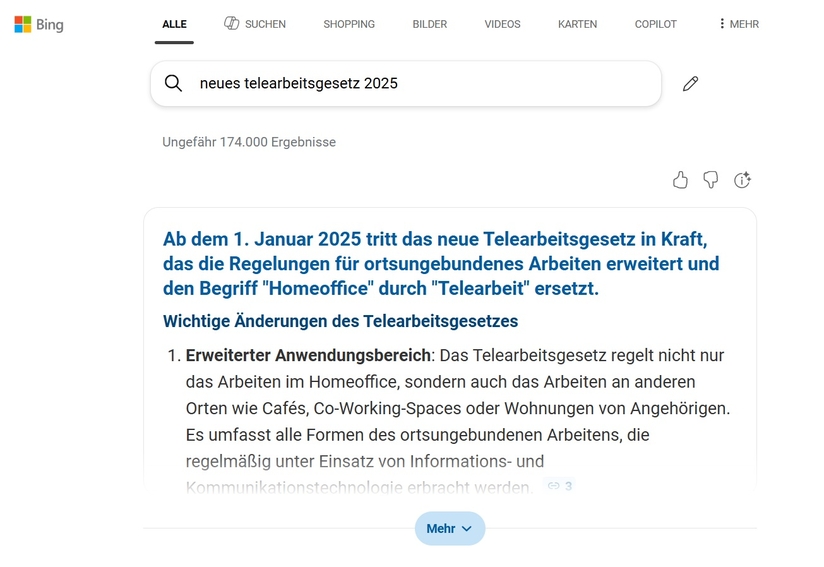Click the search query input field
This screenshot has width=824, height=567.
420,84
